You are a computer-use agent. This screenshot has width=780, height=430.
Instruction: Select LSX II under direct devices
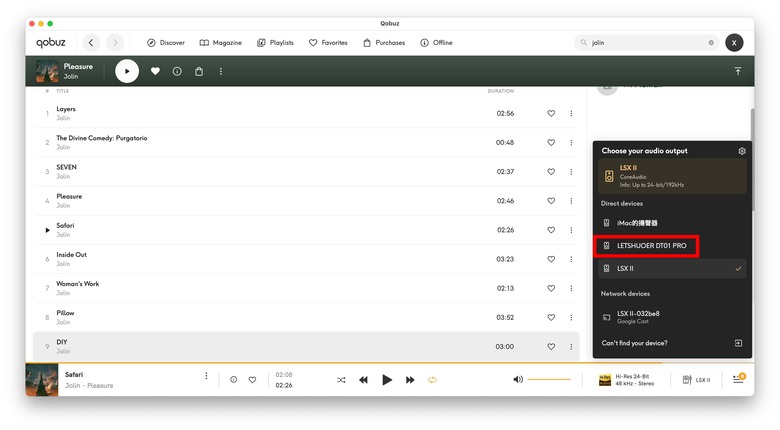672,269
